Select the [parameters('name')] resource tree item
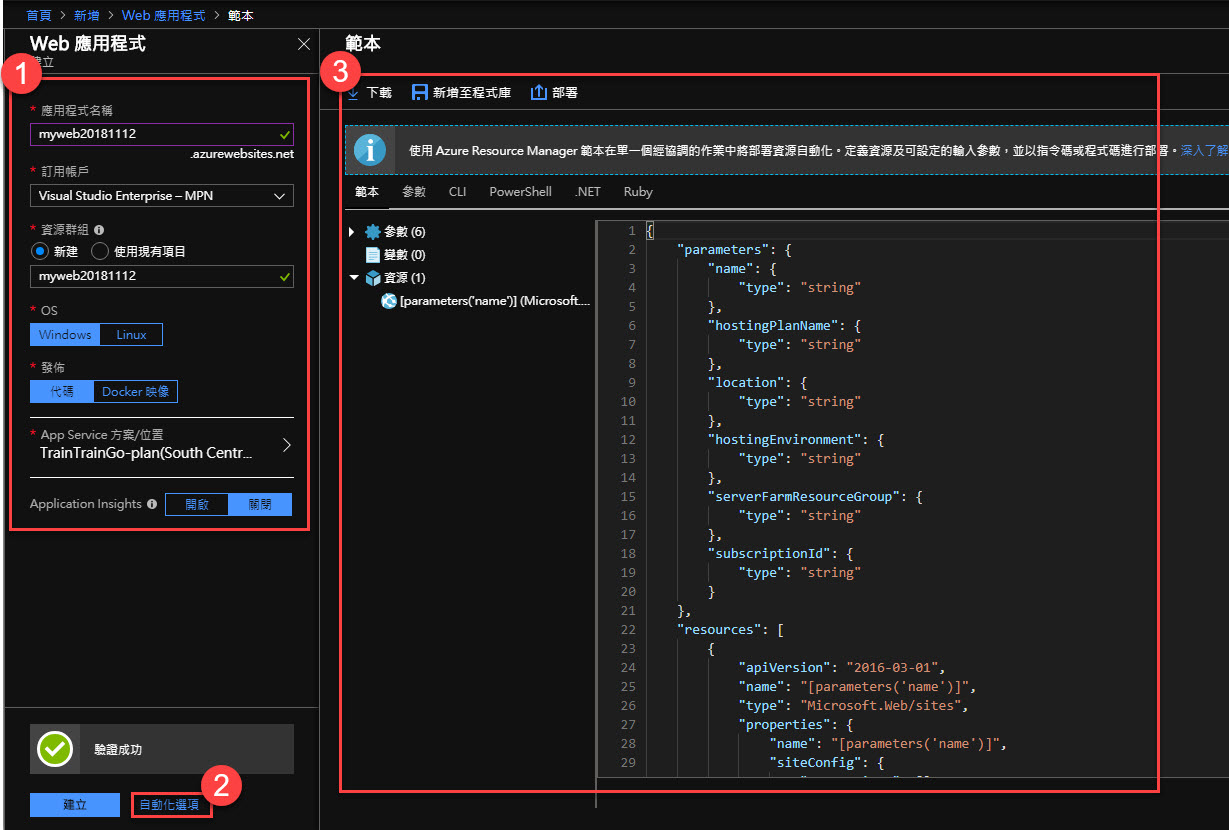 tap(495, 301)
